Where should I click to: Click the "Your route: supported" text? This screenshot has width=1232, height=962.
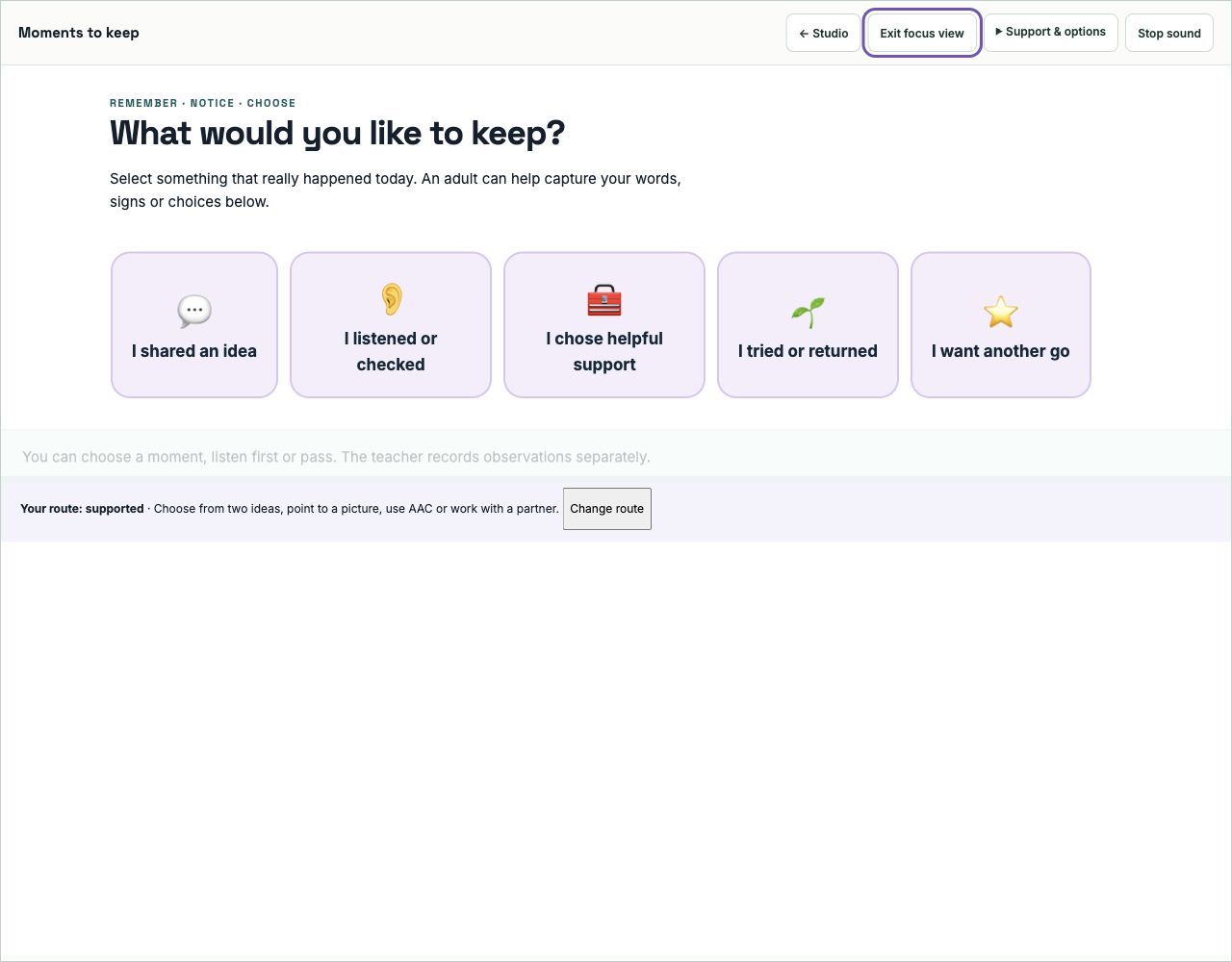click(x=82, y=509)
